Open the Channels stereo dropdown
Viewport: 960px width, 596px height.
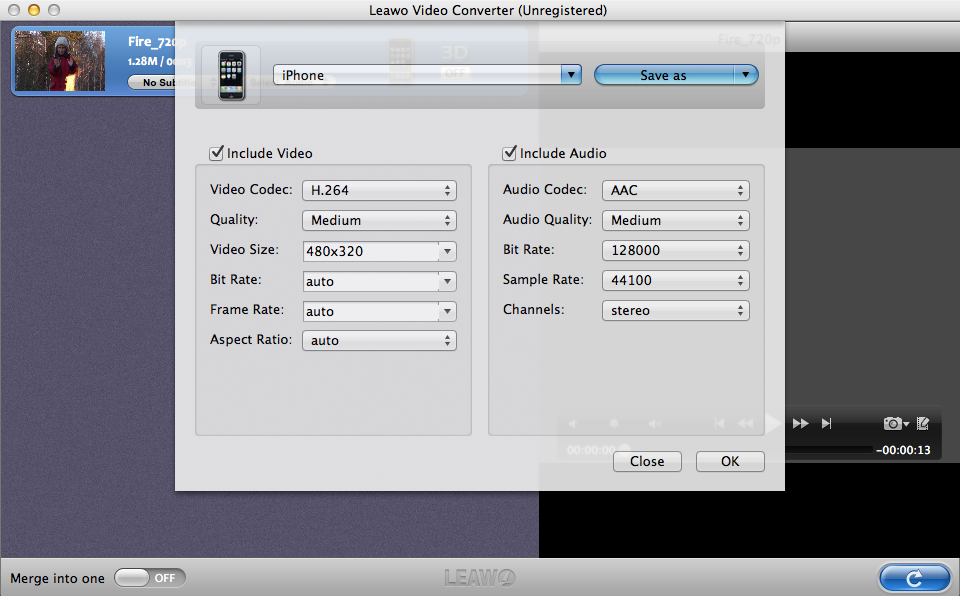(x=676, y=311)
